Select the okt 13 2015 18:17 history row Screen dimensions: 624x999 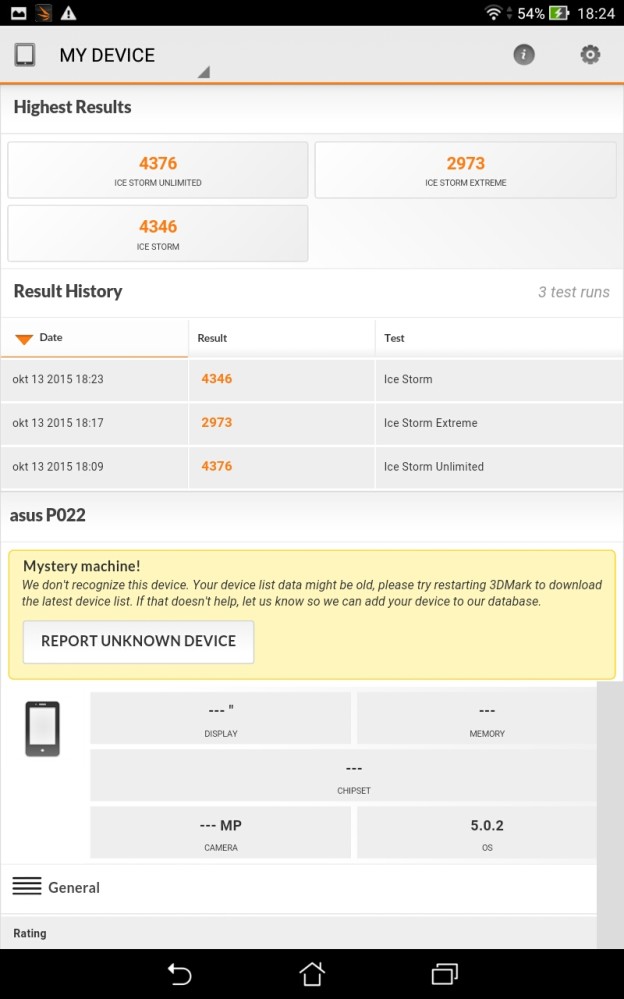312,423
